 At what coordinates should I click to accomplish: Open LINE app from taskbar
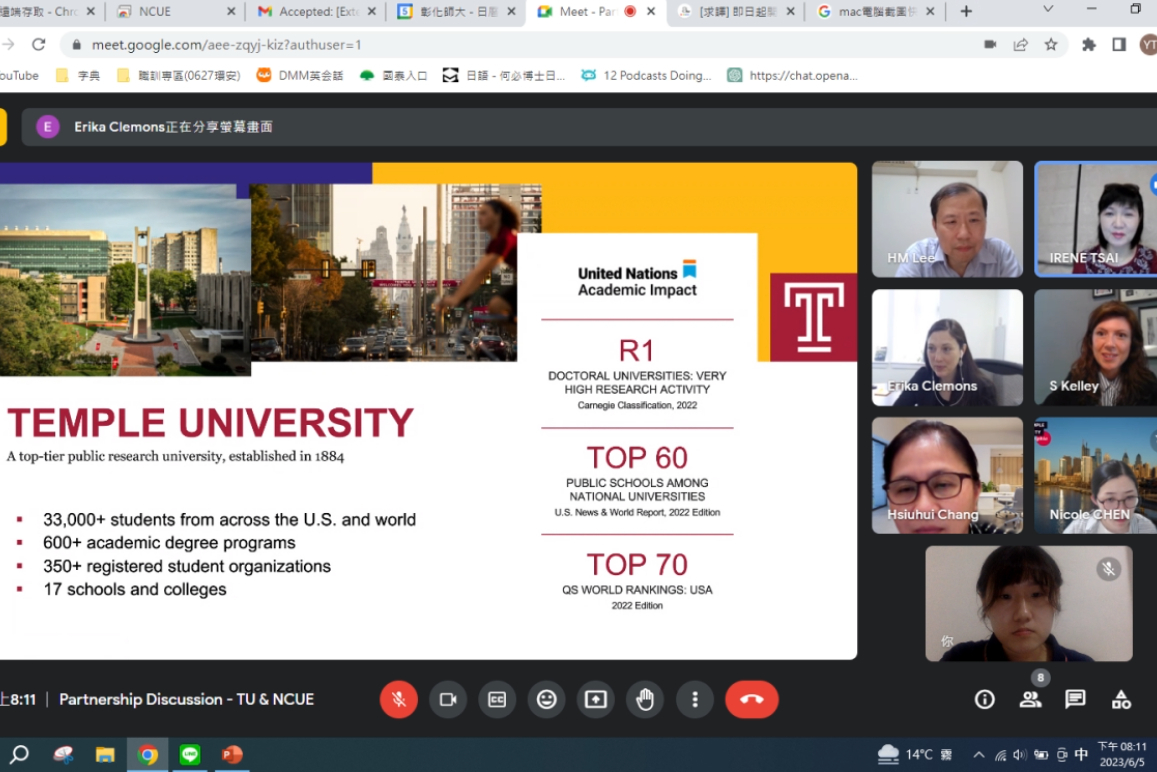coord(190,754)
